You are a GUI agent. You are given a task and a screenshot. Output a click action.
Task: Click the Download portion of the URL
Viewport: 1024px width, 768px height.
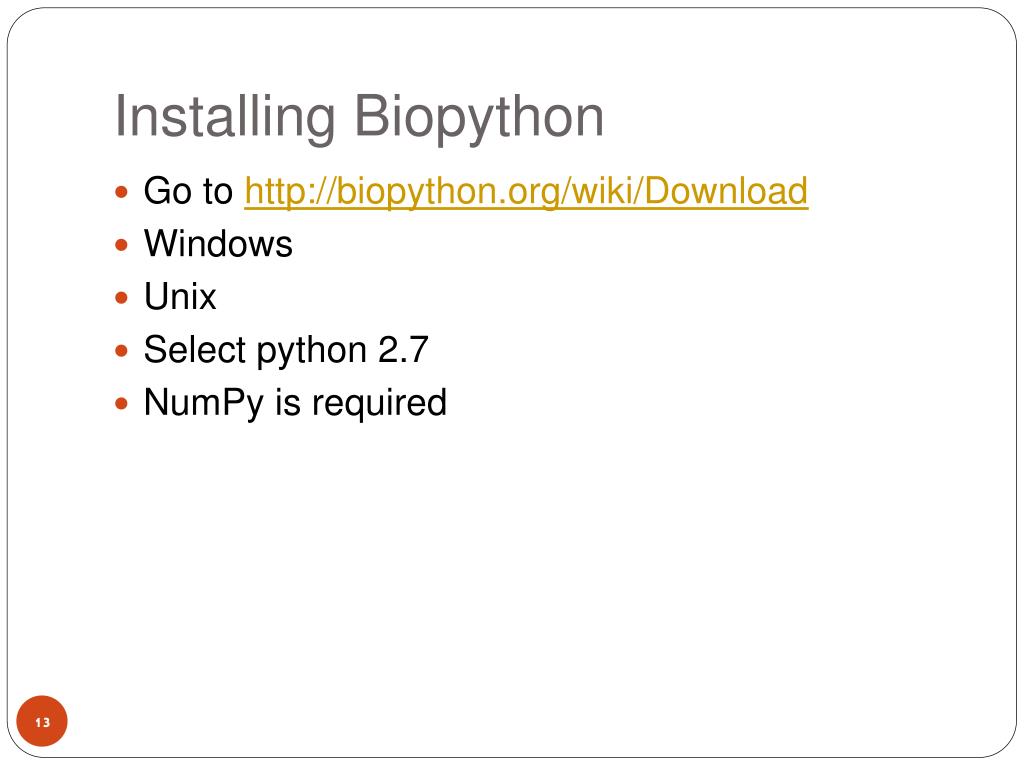point(726,191)
